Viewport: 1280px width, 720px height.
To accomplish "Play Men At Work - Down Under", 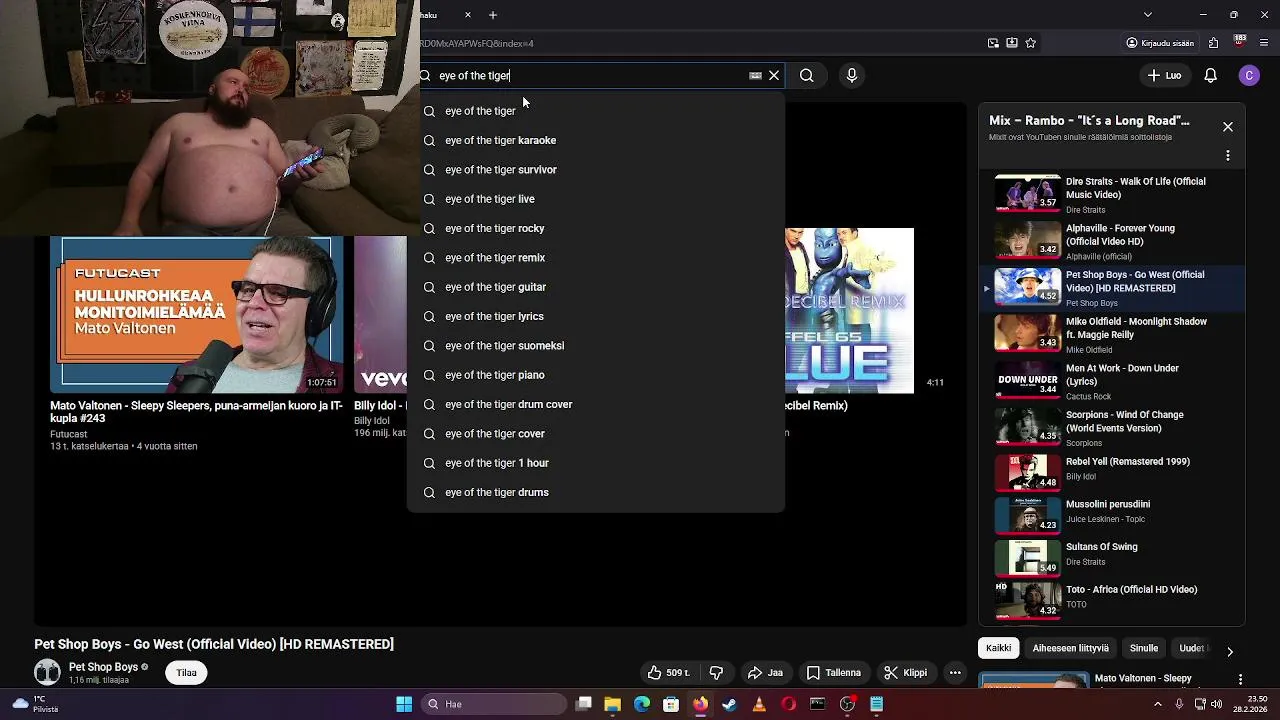I will click(x=1110, y=382).
